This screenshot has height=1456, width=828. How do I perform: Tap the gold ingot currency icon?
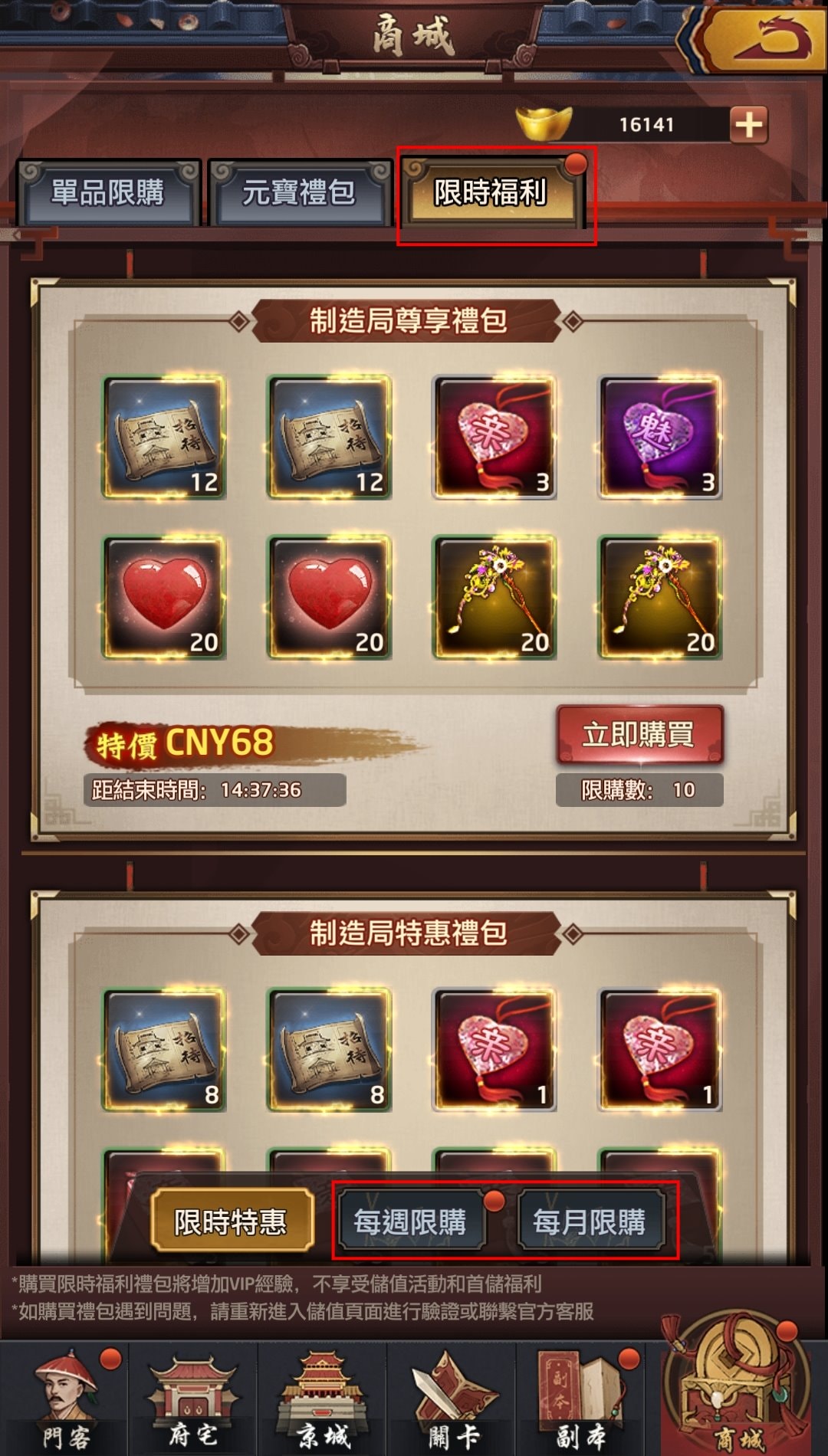coord(545,123)
